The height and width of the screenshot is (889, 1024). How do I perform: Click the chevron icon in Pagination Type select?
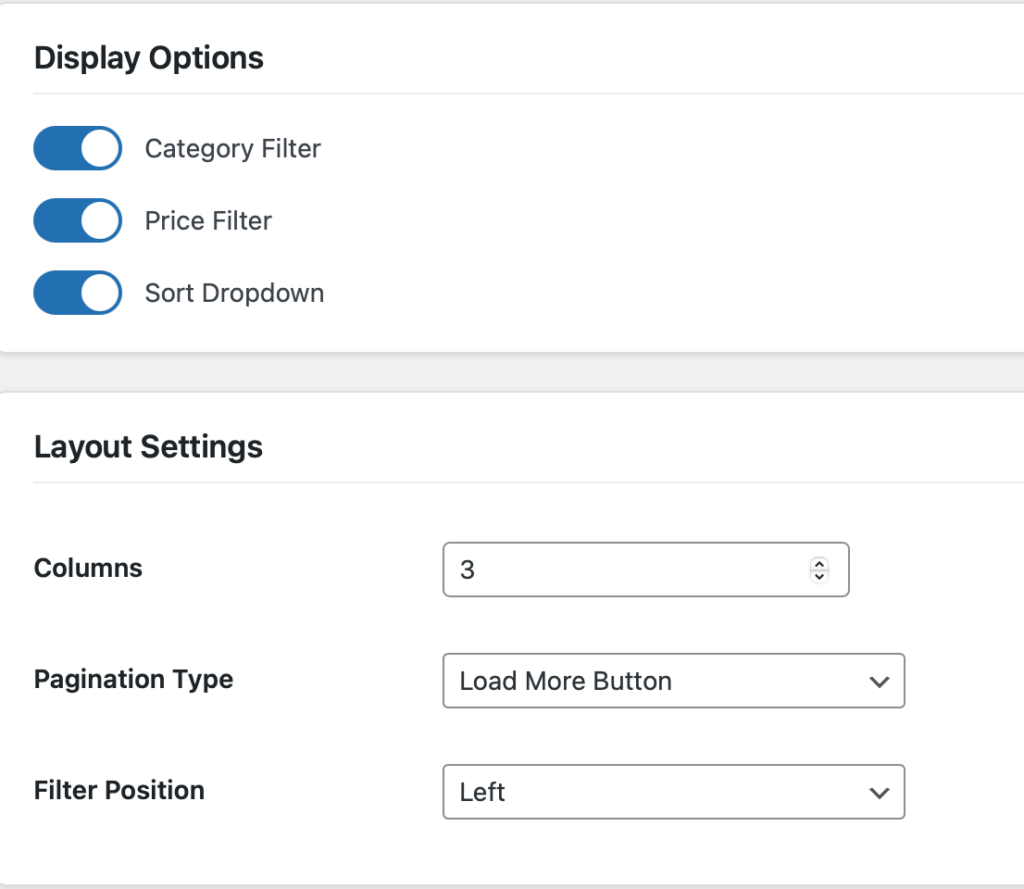[x=879, y=682]
